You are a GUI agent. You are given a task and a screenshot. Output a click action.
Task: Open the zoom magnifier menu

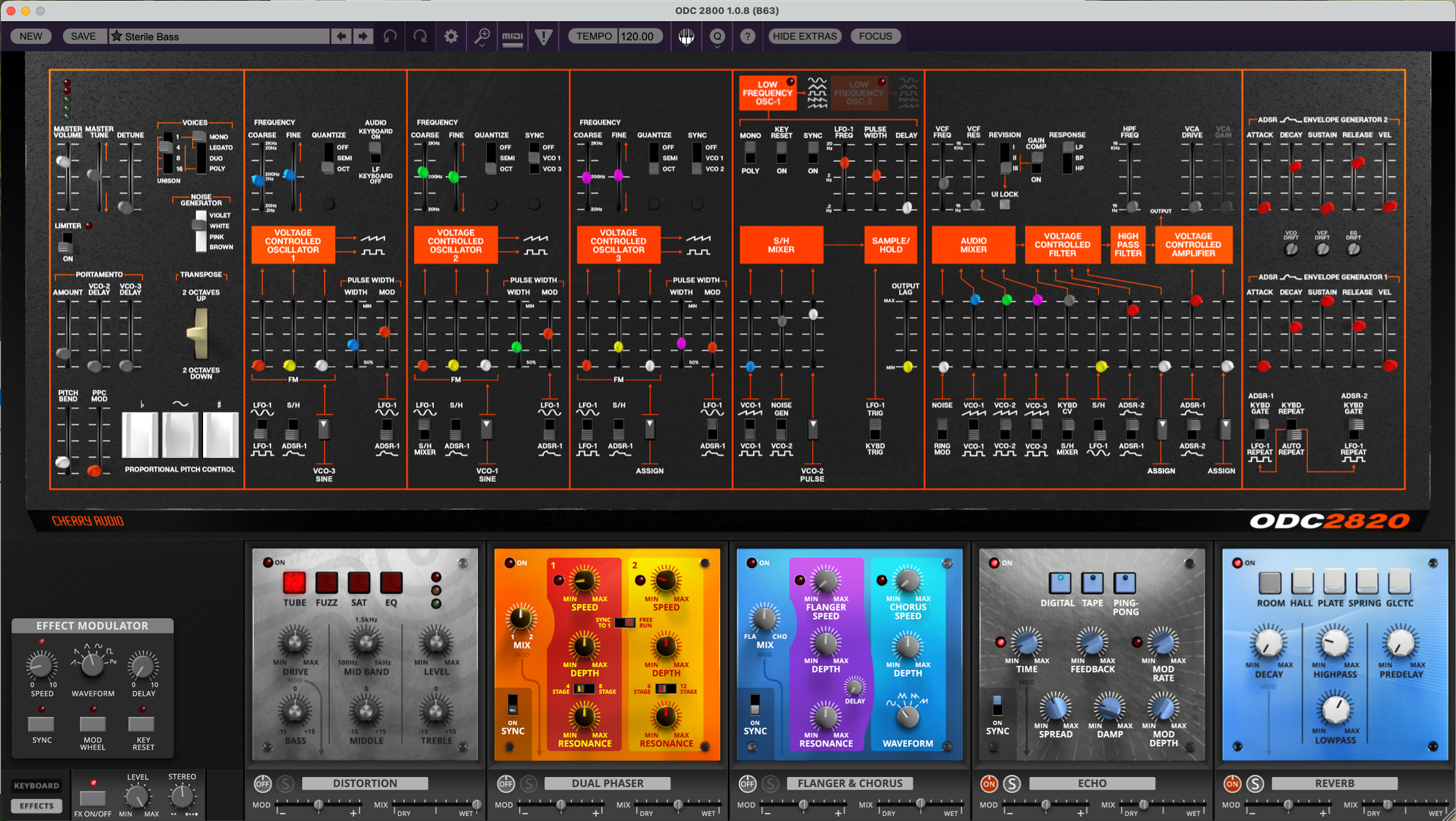[x=482, y=36]
